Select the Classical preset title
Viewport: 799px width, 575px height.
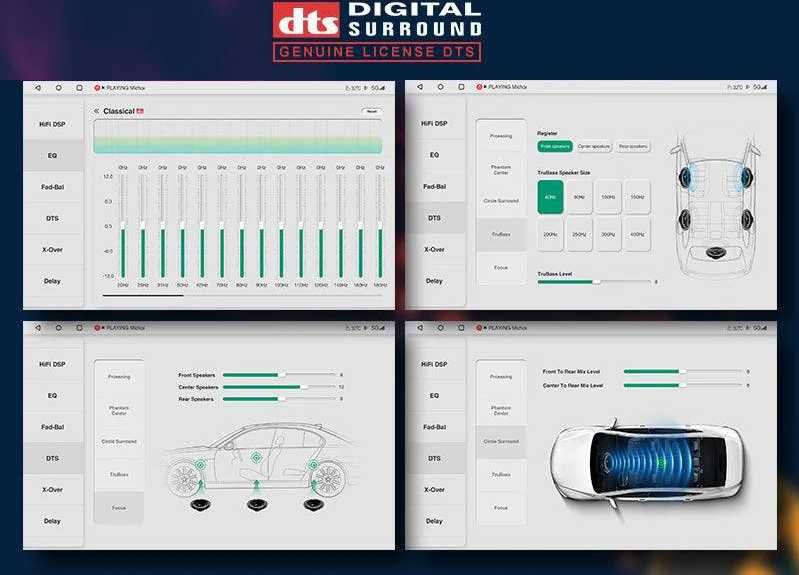(x=119, y=111)
